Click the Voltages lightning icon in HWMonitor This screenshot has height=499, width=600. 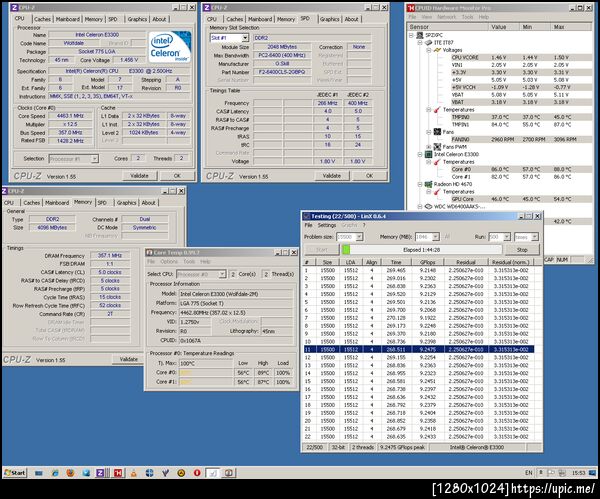point(437,50)
